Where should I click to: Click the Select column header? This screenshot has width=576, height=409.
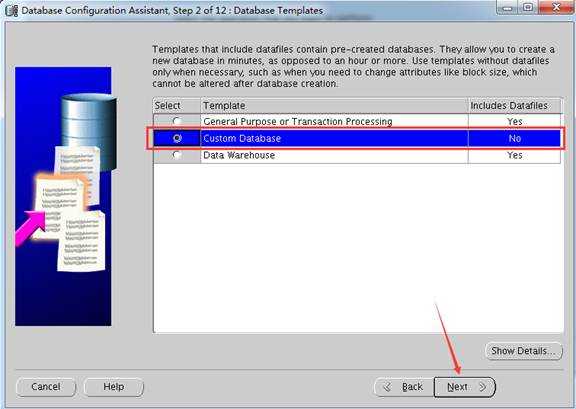(177, 105)
